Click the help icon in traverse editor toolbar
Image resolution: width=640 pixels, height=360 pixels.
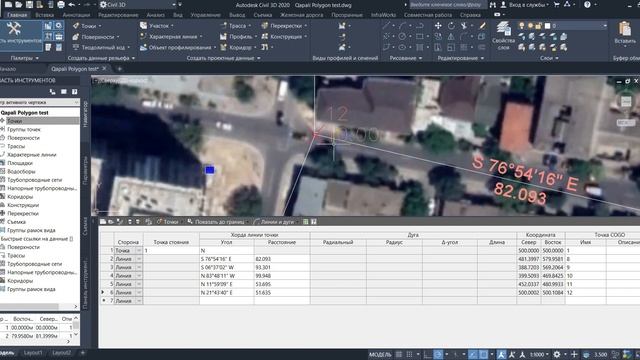(x=313, y=222)
